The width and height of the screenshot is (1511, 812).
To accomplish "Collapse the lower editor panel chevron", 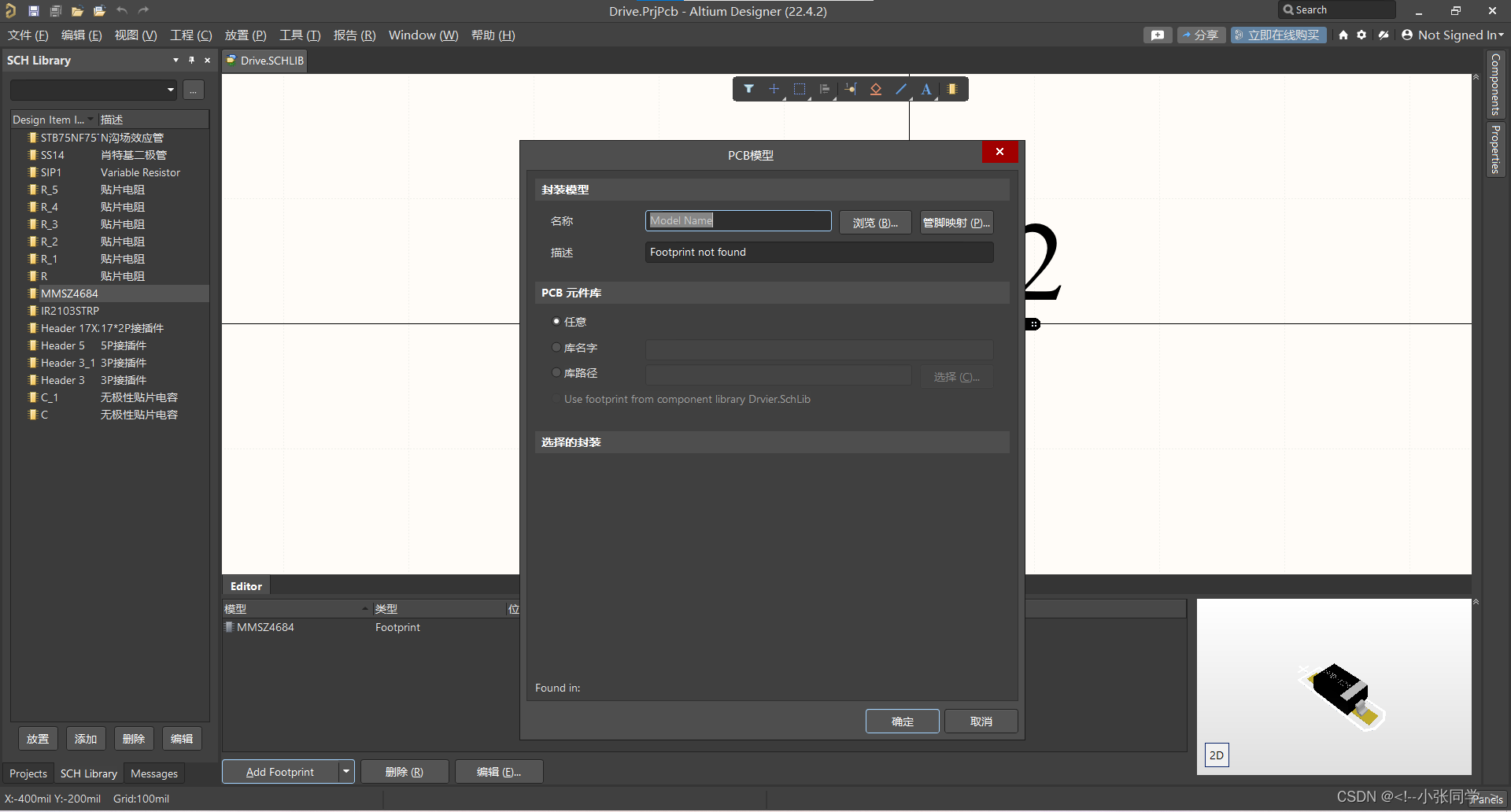I will [1476, 602].
